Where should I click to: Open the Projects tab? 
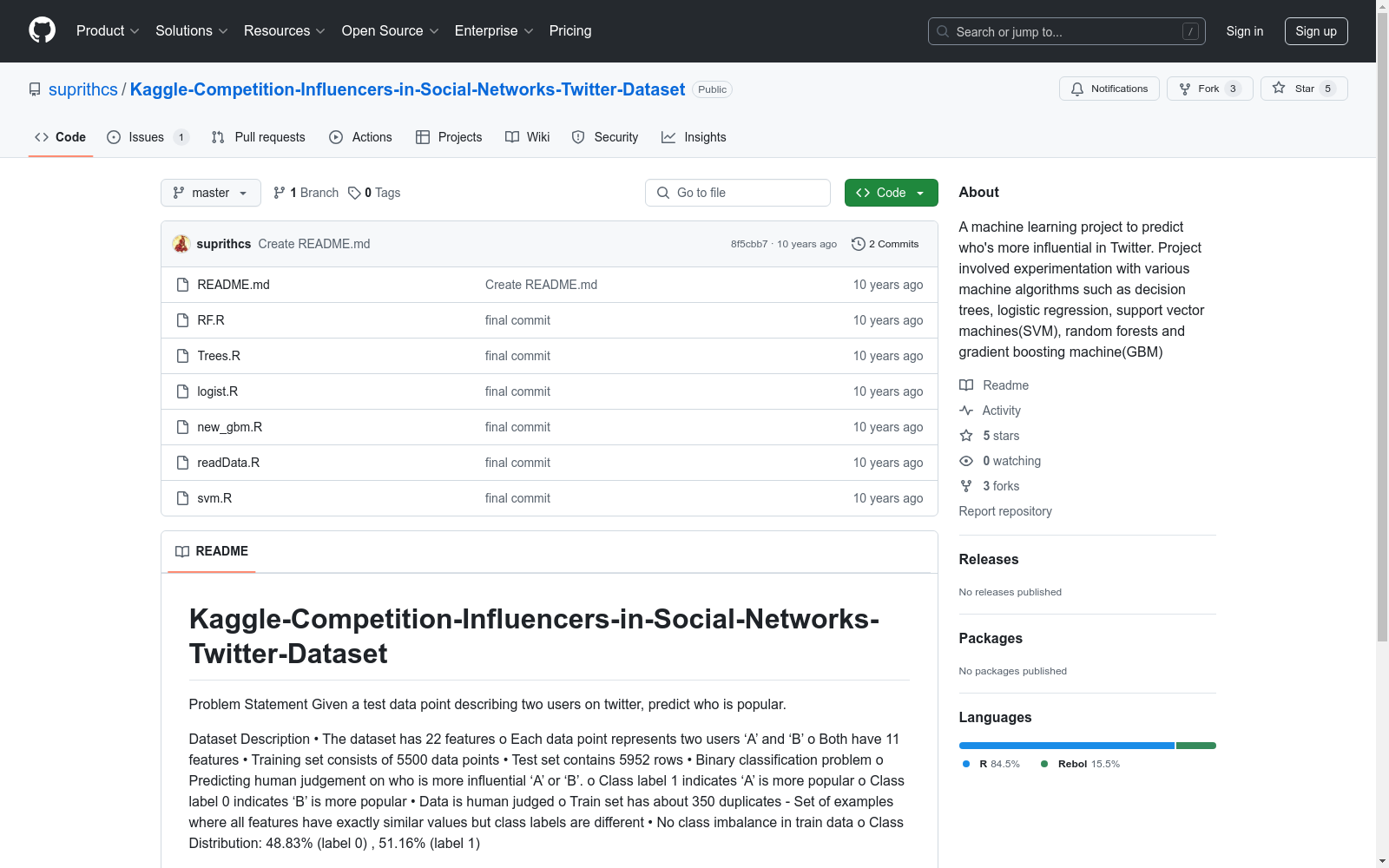coord(449,137)
